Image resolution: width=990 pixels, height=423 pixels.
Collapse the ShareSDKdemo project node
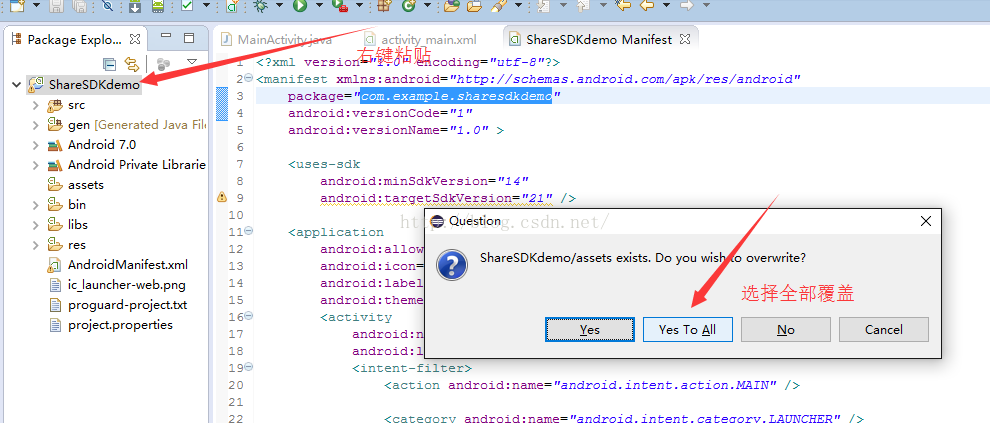point(16,85)
